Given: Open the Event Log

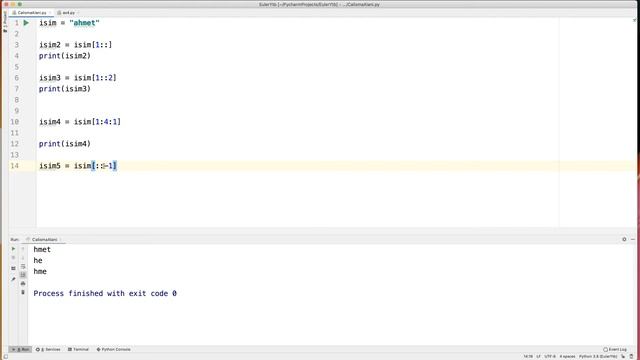Looking at the screenshot, I should point(615,349).
